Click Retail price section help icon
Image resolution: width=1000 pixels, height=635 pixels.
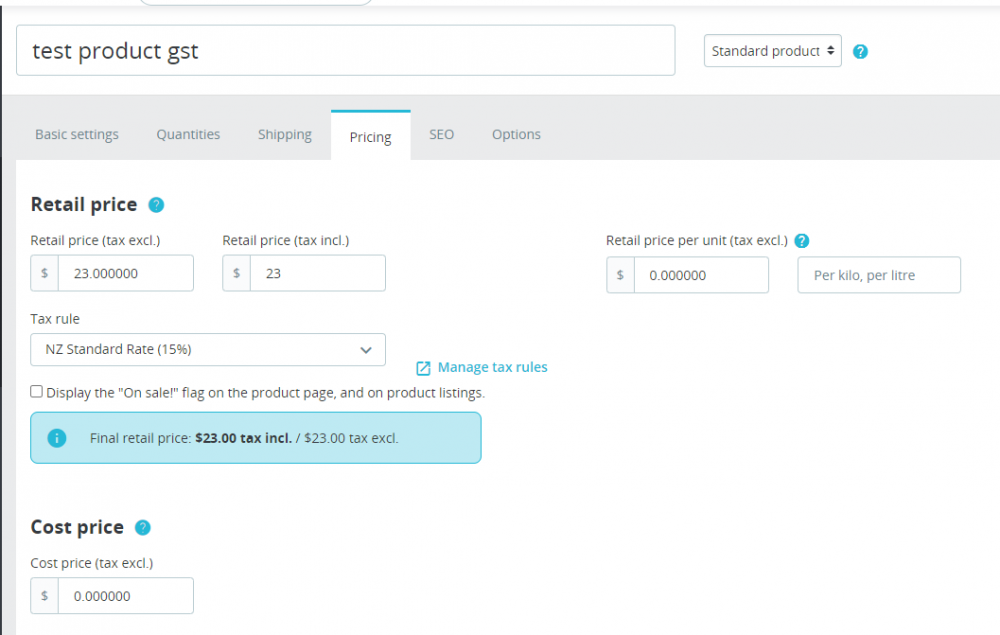pyautogui.click(x=156, y=205)
